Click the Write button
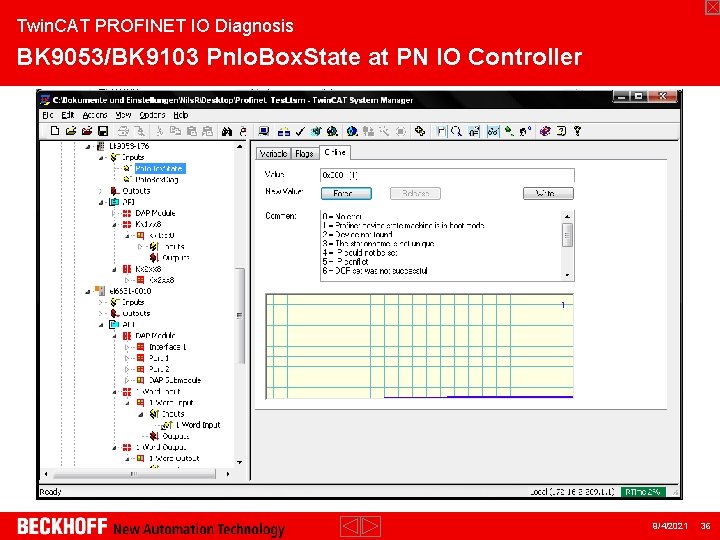Screen dimensions: 720x540 (x=548, y=193)
